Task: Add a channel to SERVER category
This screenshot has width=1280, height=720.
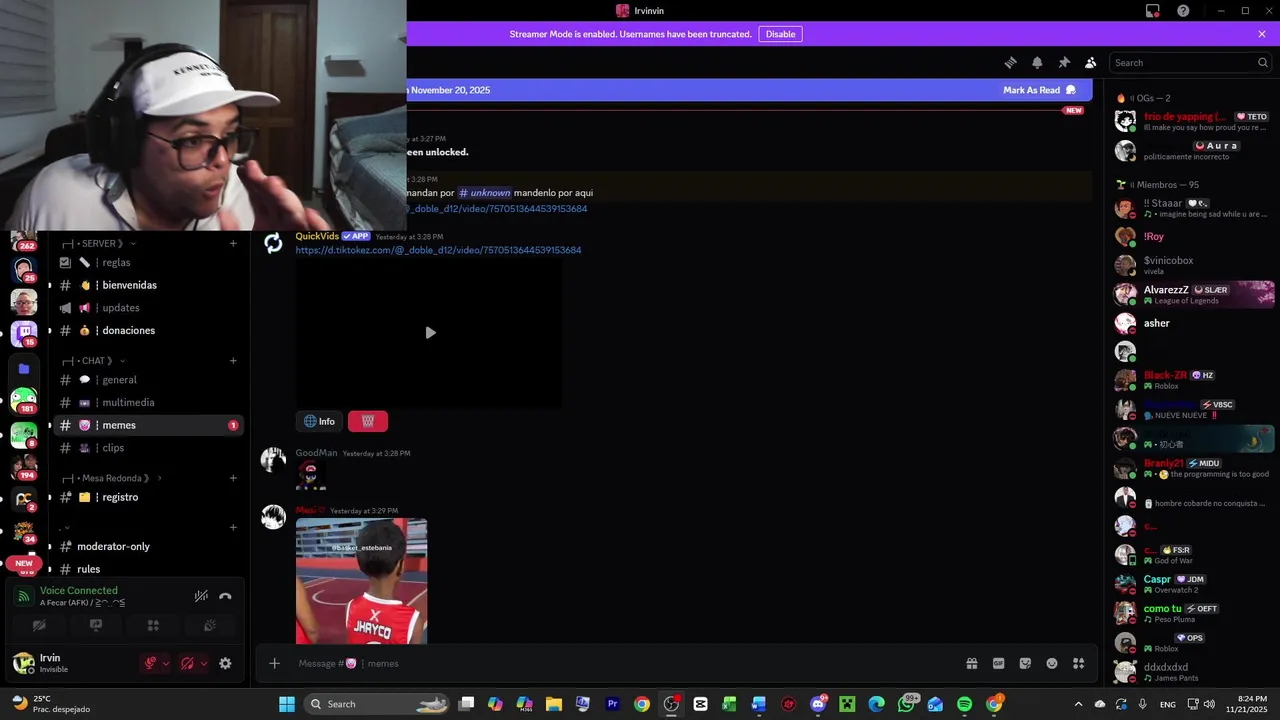Action: coord(233,243)
